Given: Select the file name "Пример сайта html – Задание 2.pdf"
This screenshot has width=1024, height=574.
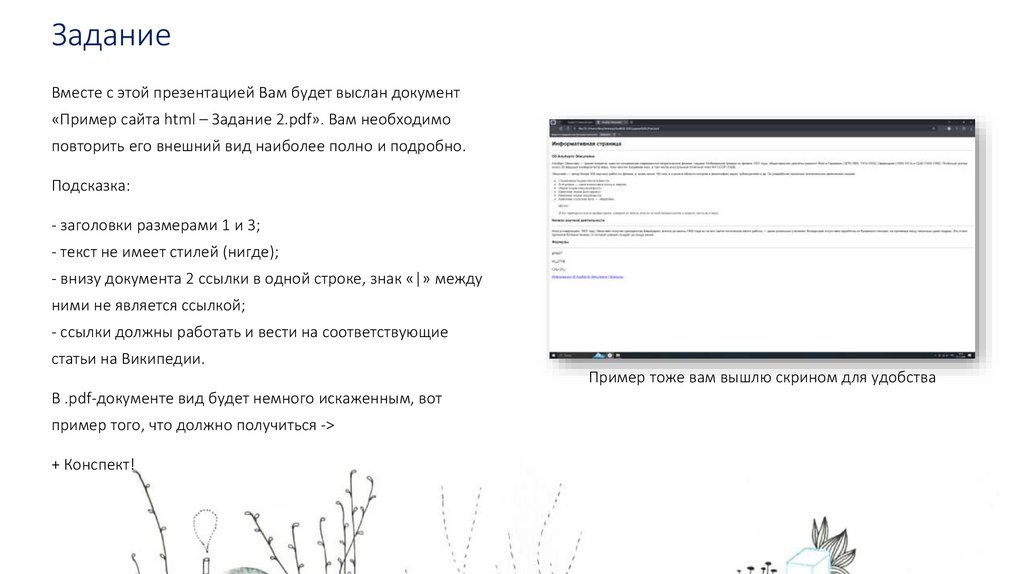Looking at the screenshot, I should pos(188,120).
